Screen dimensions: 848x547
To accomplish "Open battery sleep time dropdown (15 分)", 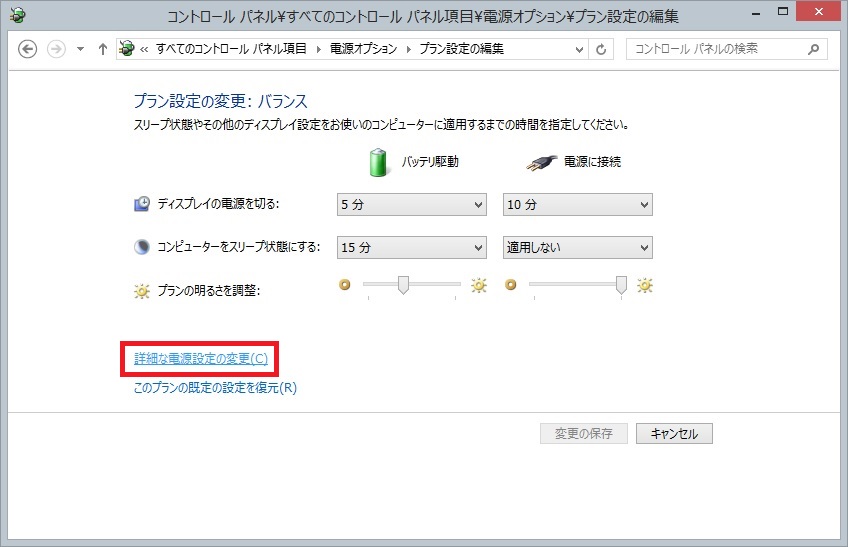I will coord(412,247).
